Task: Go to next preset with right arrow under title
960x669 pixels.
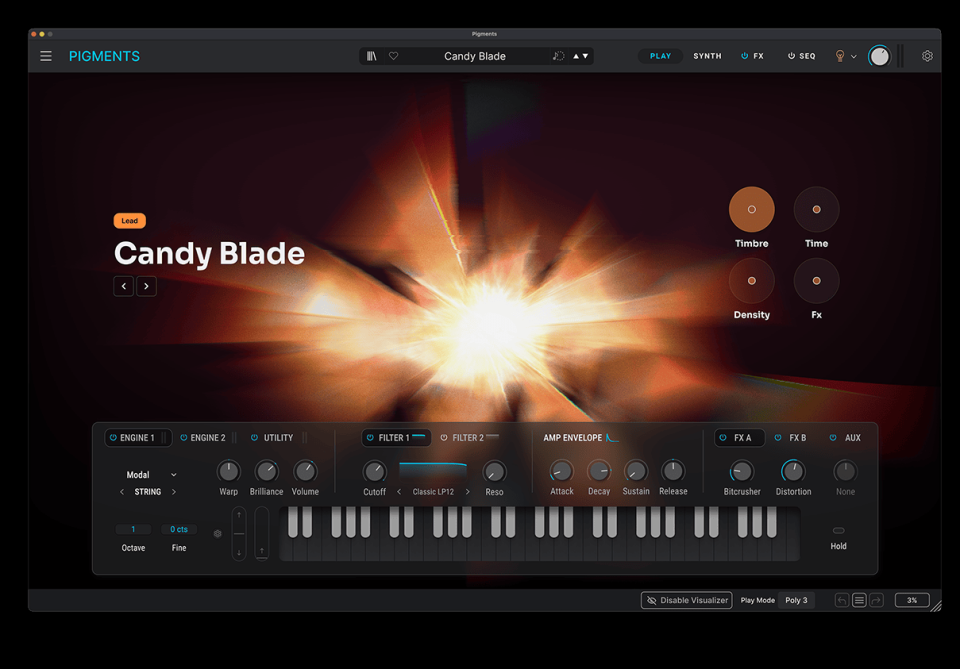Action: (x=146, y=286)
